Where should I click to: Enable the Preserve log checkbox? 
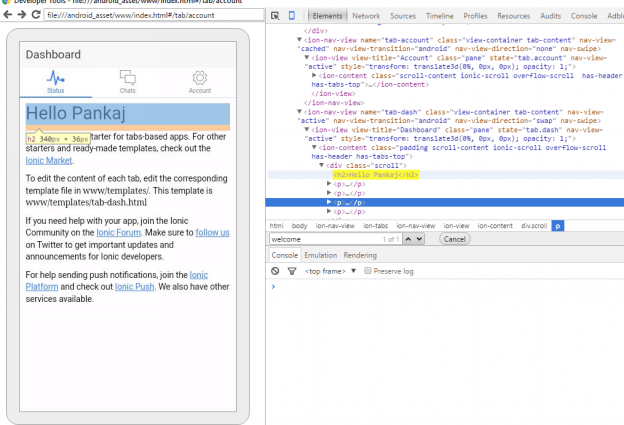coord(369,271)
